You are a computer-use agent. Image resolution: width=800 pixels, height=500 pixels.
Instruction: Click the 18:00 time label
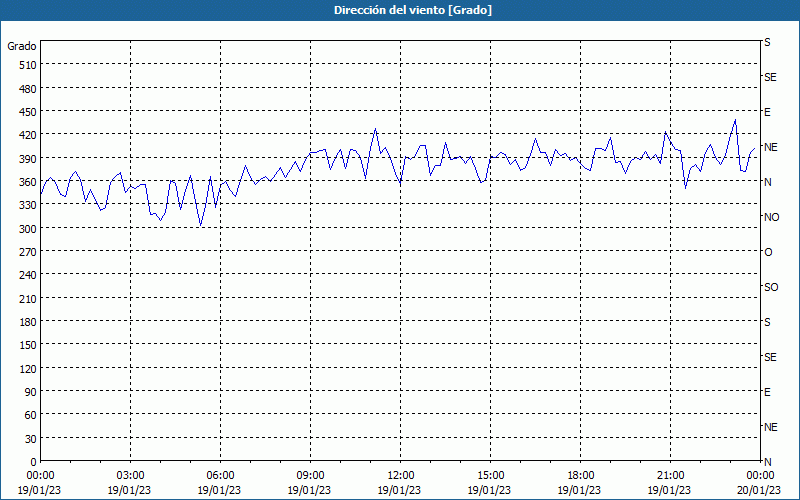coord(580,476)
